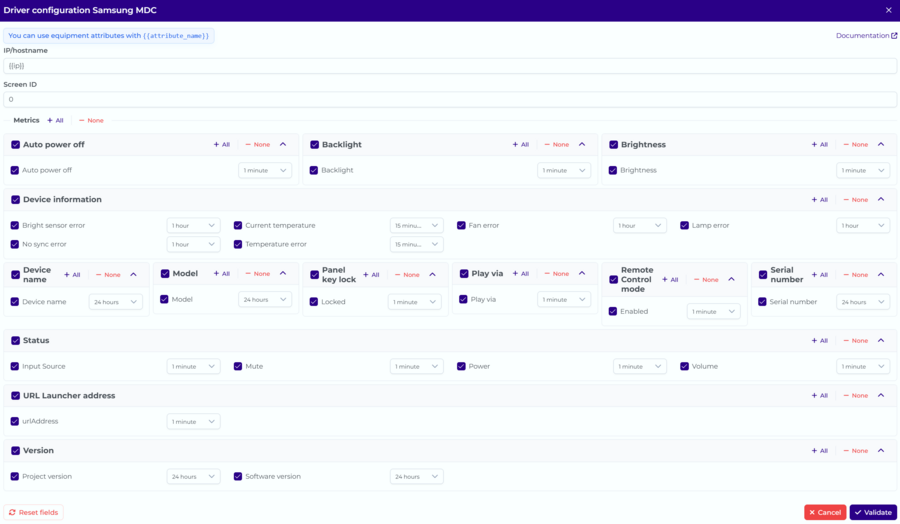Open Auto power off interval dropdown
Image resolution: width=900 pixels, height=524 pixels.
pos(265,170)
